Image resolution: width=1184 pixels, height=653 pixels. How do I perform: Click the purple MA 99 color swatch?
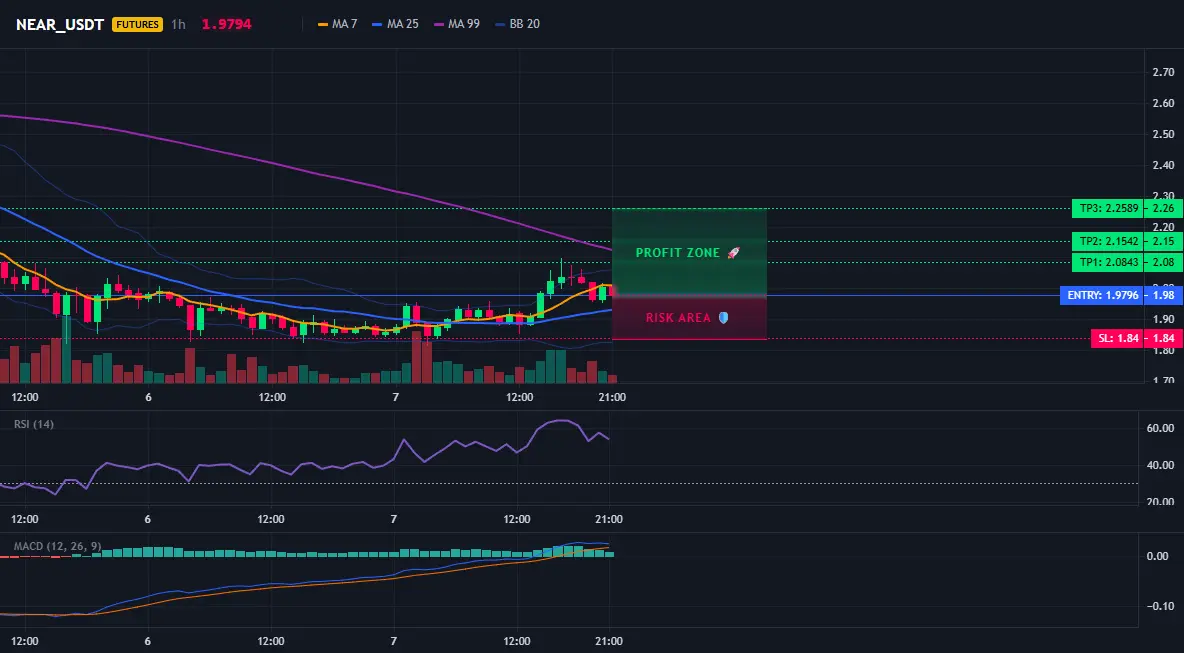click(x=439, y=24)
